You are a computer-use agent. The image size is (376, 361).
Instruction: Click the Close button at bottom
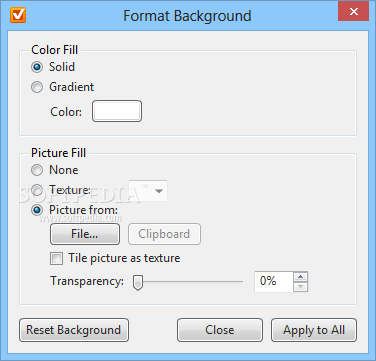pos(220,330)
